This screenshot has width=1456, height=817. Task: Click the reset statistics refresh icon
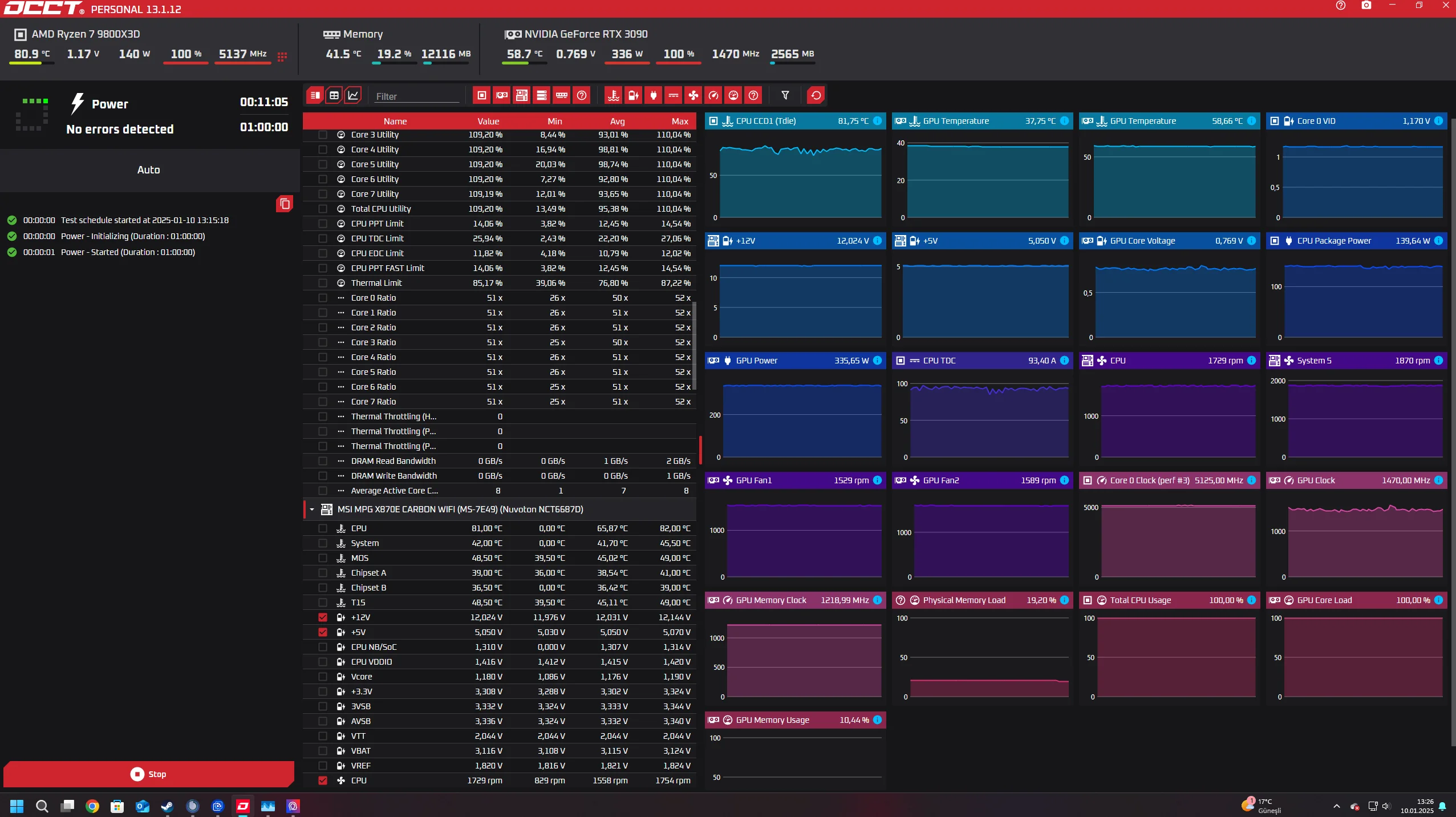click(816, 96)
